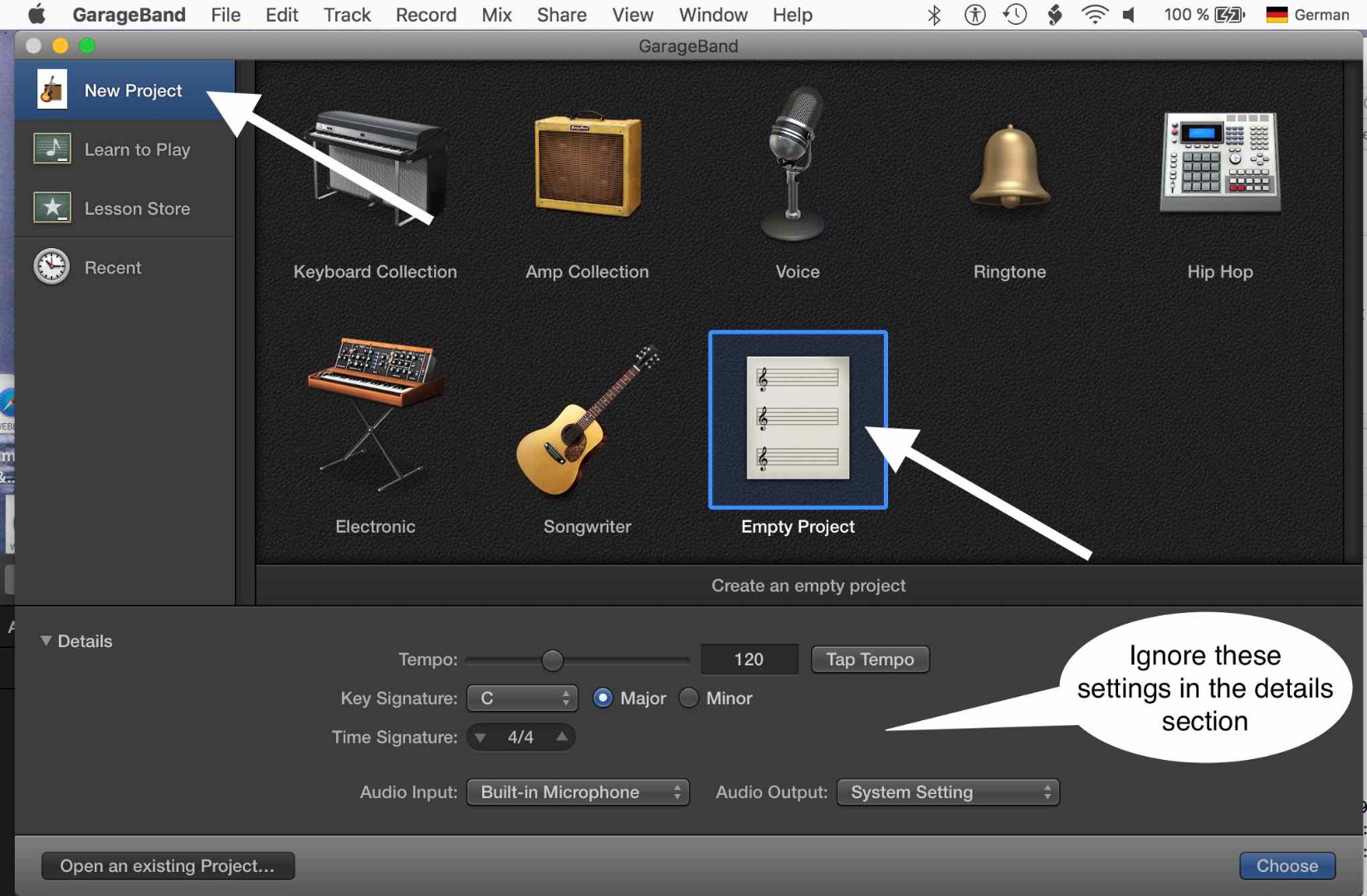
Task: Click the New Project guitar icon
Action: 51,90
